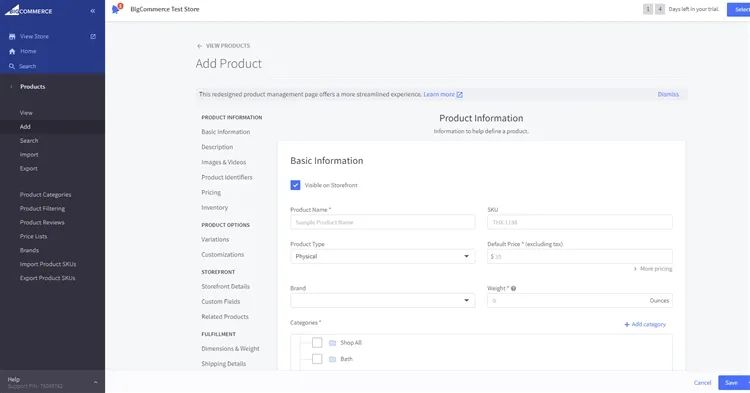The width and height of the screenshot is (750, 393).
Task: Click the Save button
Action: pos(731,382)
